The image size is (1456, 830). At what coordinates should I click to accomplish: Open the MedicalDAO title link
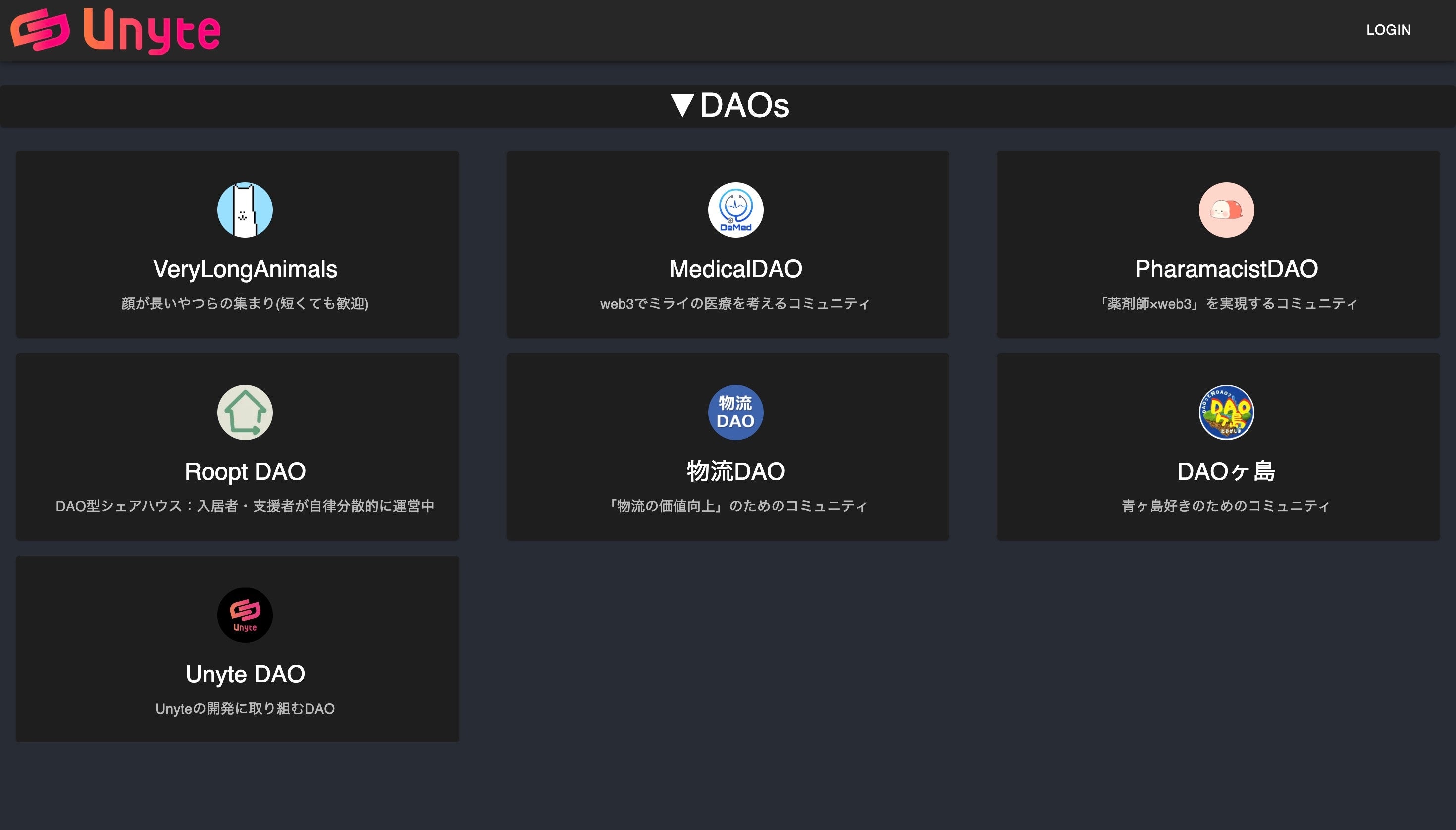click(x=735, y=269)
